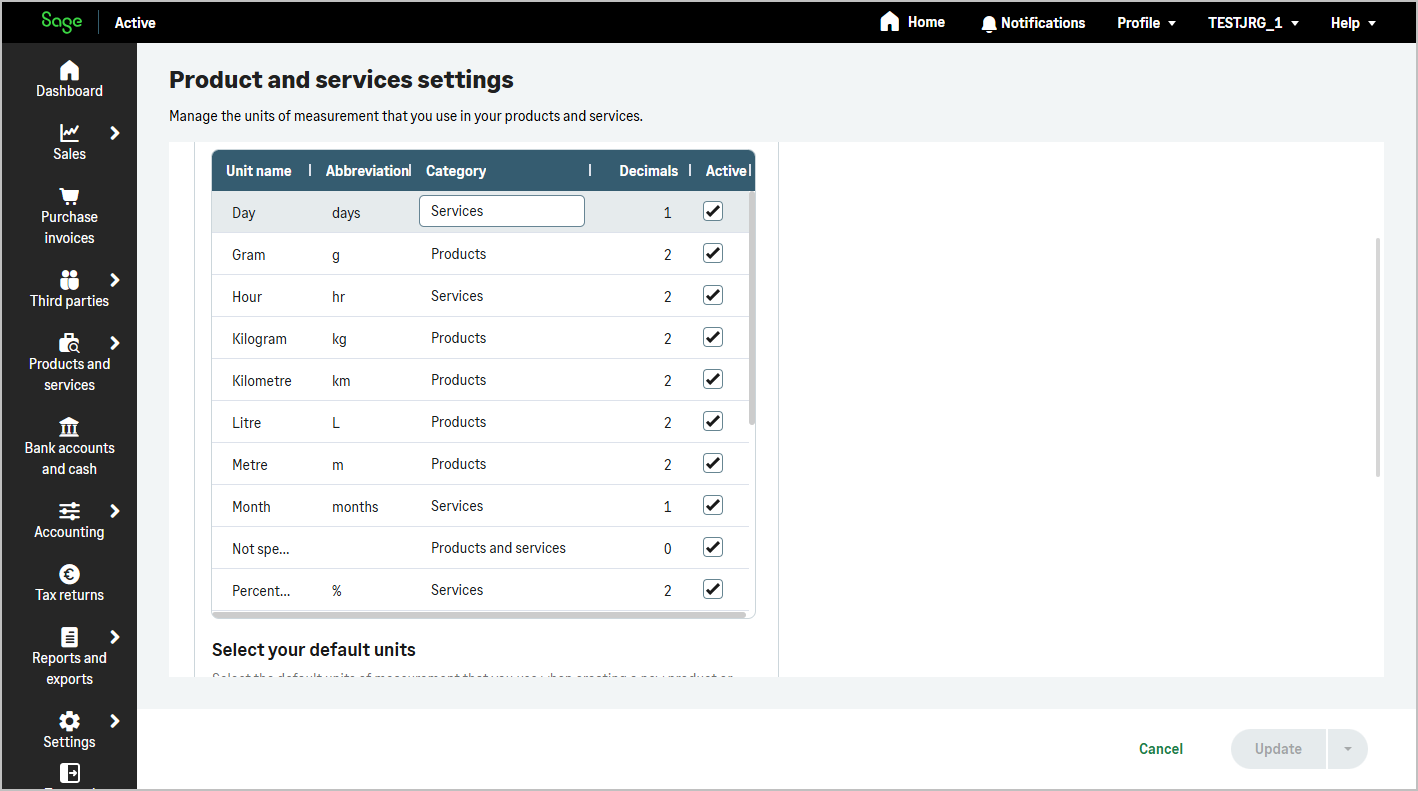Open the Sales chart icon
Screen dimensions: 1418x791
69,132
